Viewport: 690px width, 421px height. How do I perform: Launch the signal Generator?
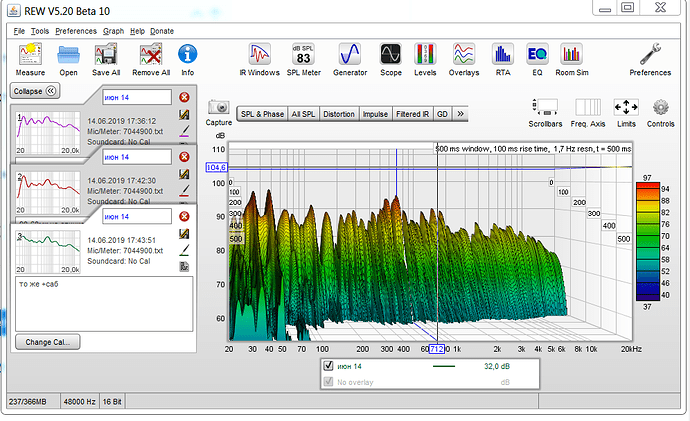350,55
